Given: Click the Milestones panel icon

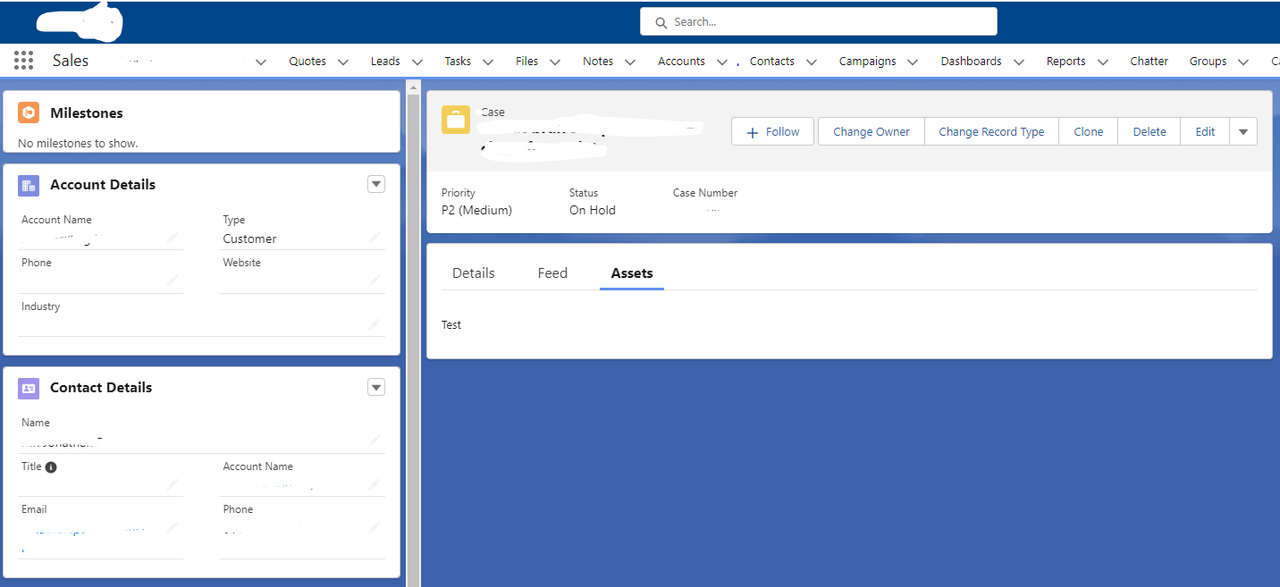Looking at the screenshot, I should pos(28,113).
